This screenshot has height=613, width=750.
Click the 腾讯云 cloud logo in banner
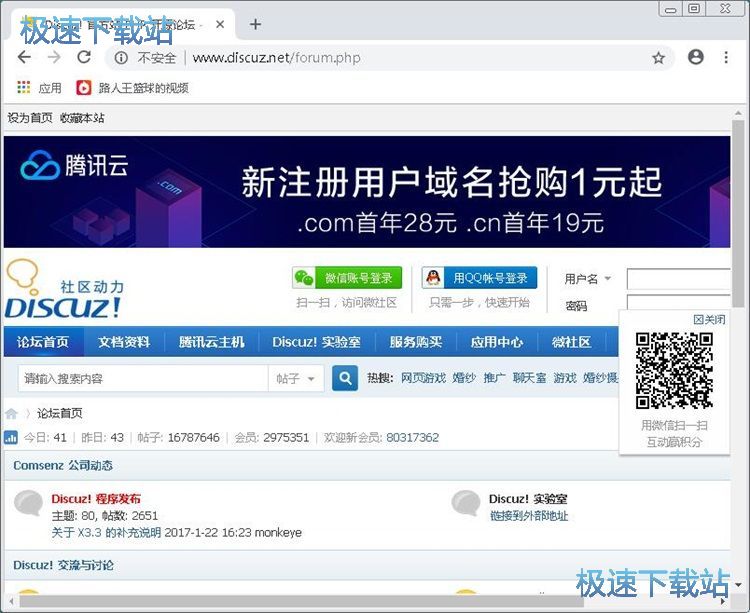click(74, 165)
